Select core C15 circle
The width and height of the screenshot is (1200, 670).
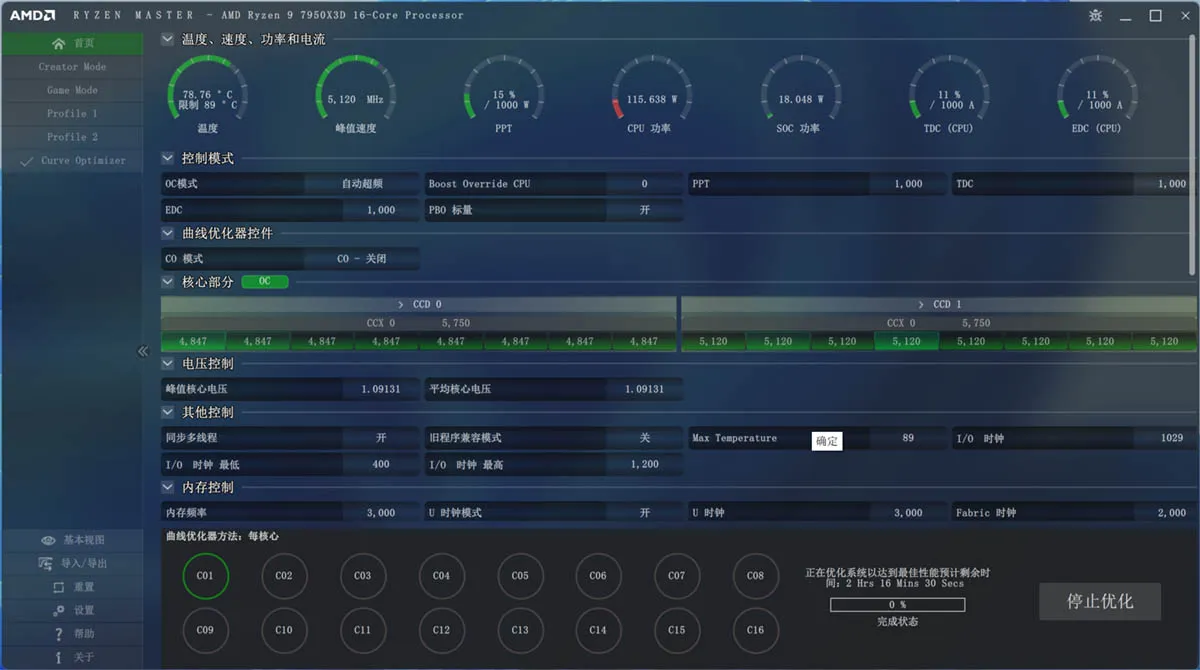pyautogui.click(x=677, y=630)
